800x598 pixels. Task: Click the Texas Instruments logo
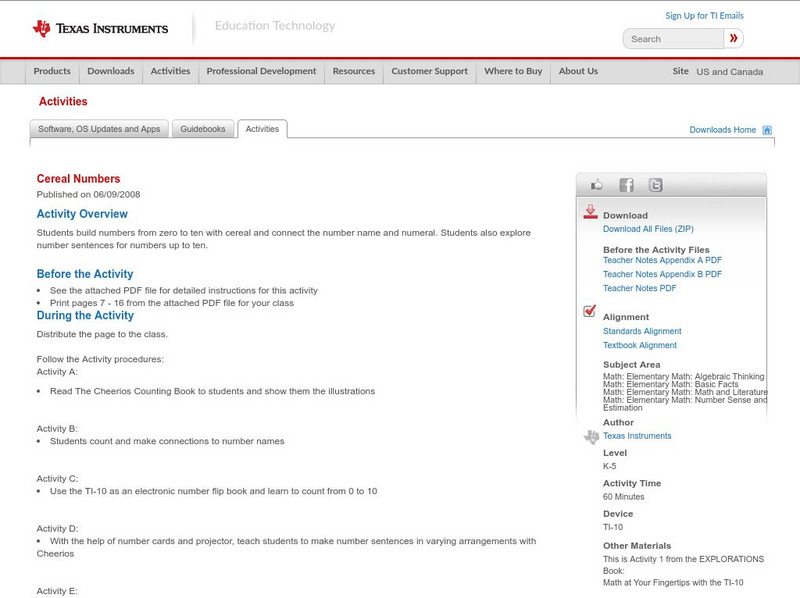tap(101, 29)
